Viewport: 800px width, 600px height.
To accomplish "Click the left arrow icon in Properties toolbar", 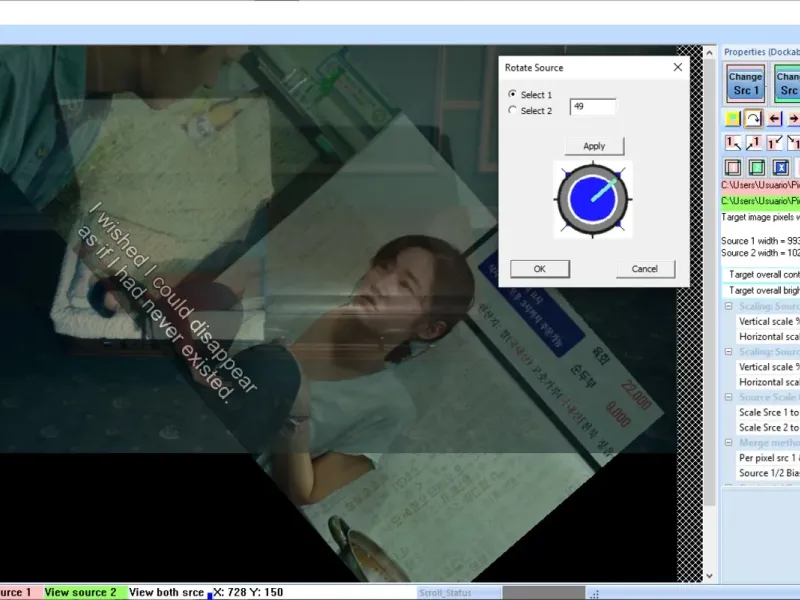I will pyautogui.click(x=774, y=118).
